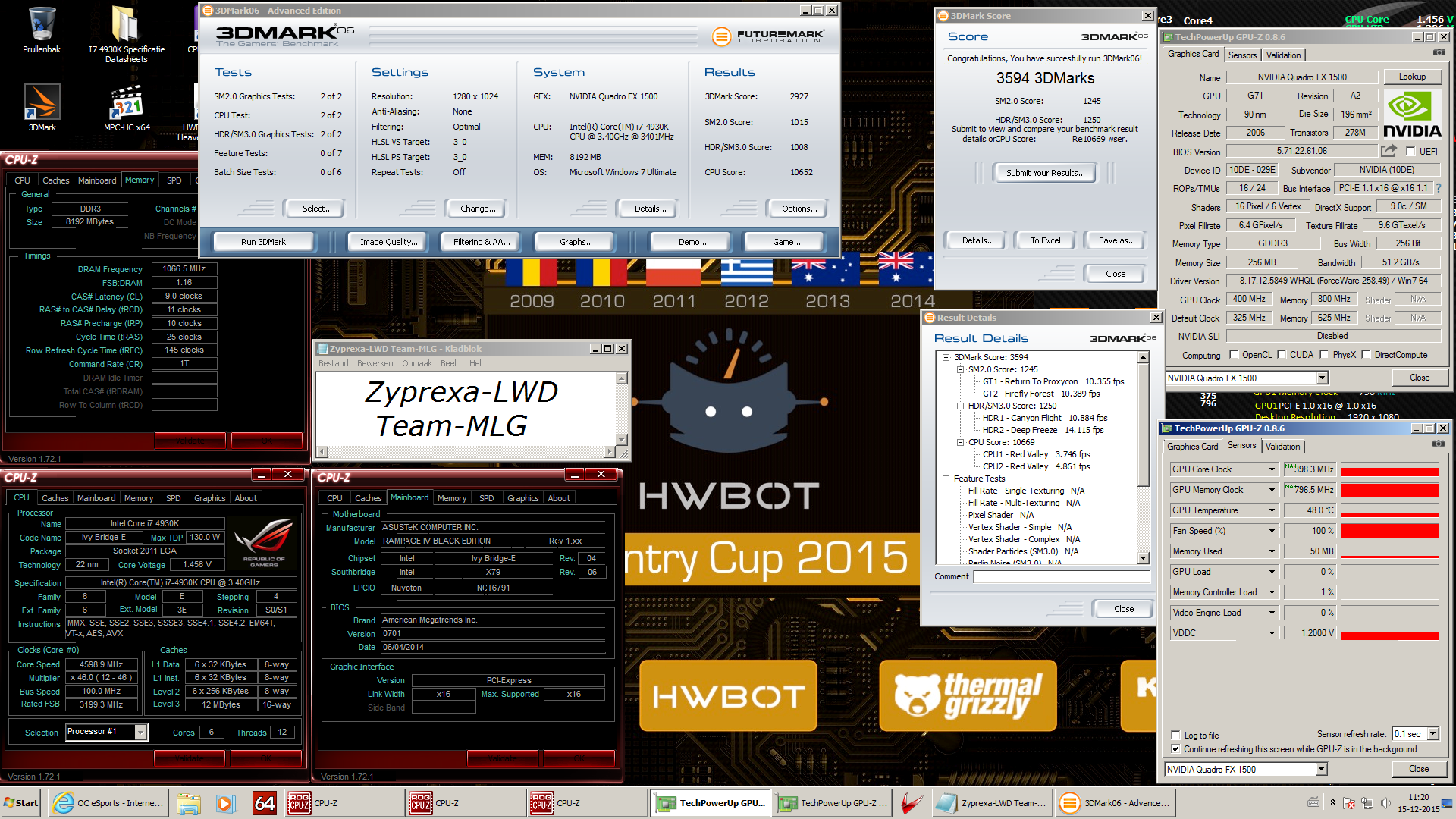Toggle the PhysX checkbox
1456x819 pixels.
[x=1324, y=354]
